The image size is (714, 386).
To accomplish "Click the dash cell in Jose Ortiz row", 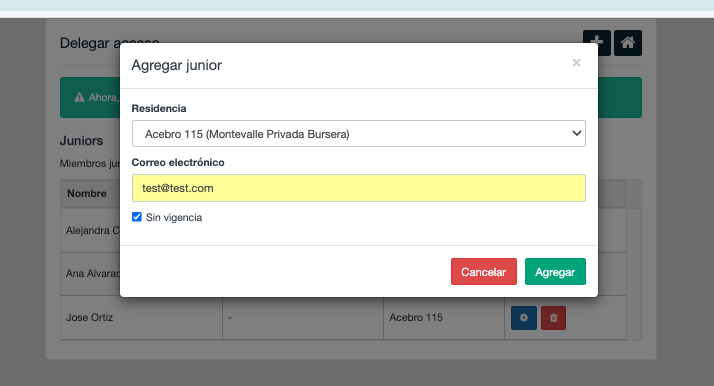I will [x=303, y=318].
